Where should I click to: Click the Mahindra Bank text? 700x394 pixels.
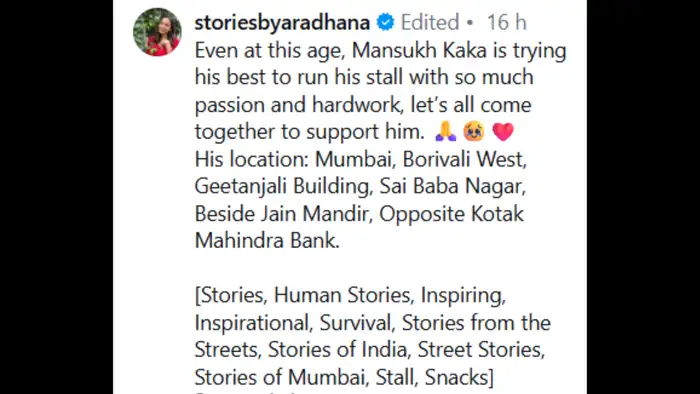click(x=265, y=241)
